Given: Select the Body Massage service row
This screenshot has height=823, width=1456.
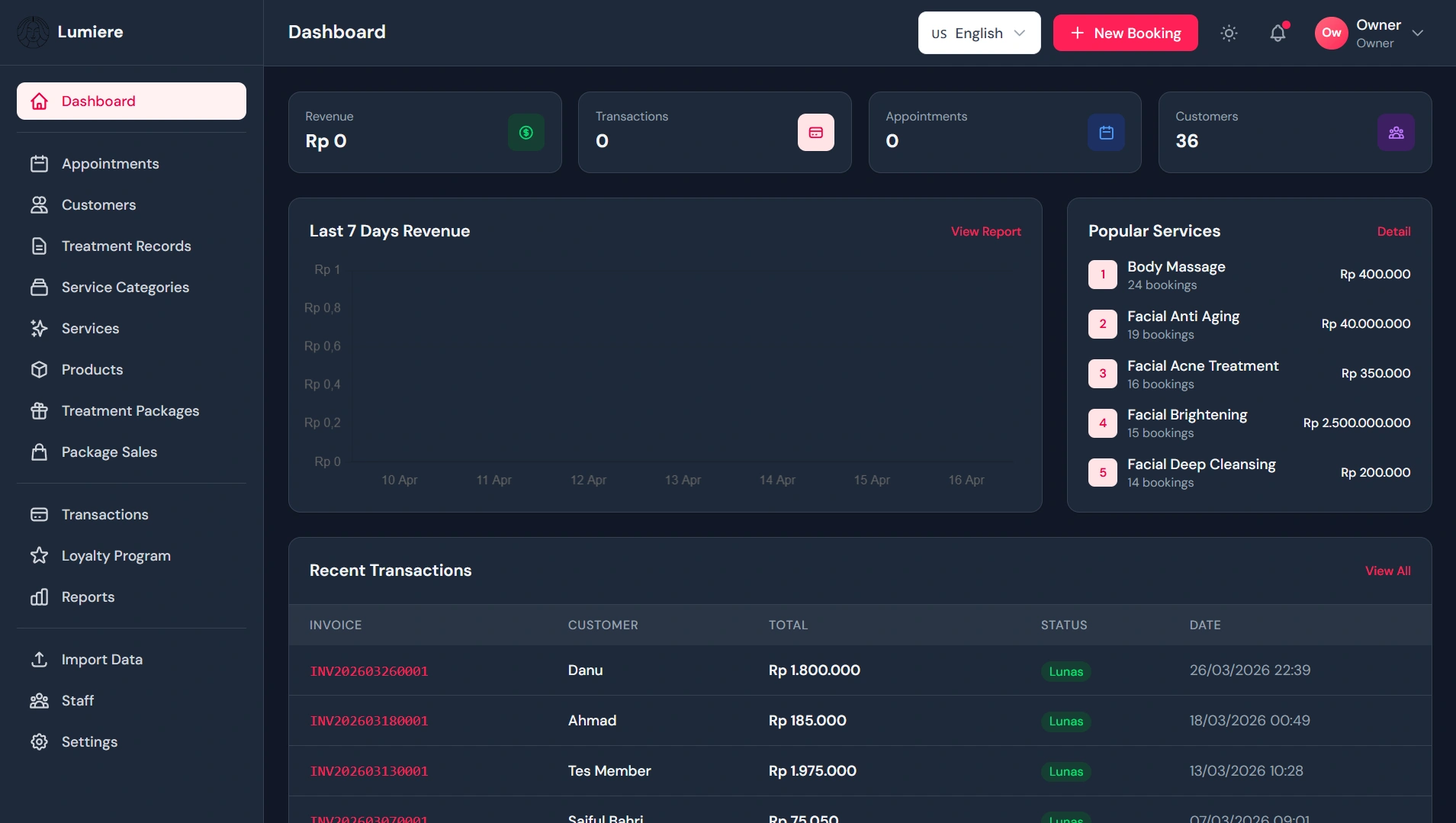Looking at the screenshot, I should click(x=1249, y=275).
